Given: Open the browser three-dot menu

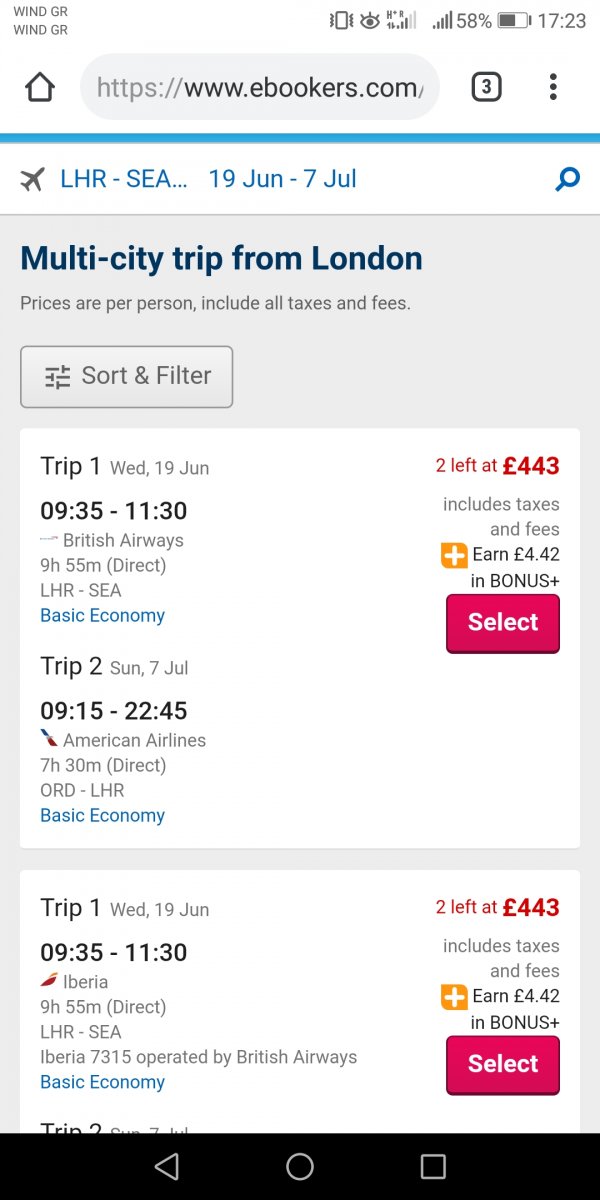Looking at the screenshot, I should pos(553,88).
